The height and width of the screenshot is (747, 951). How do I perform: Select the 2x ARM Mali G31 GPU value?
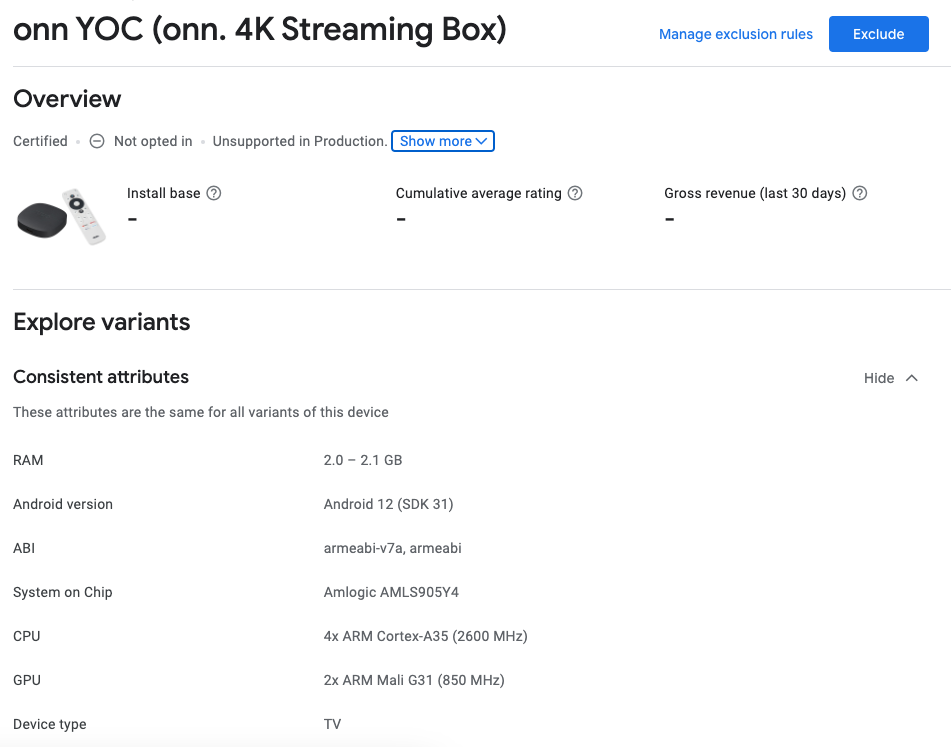pos(414,680)
